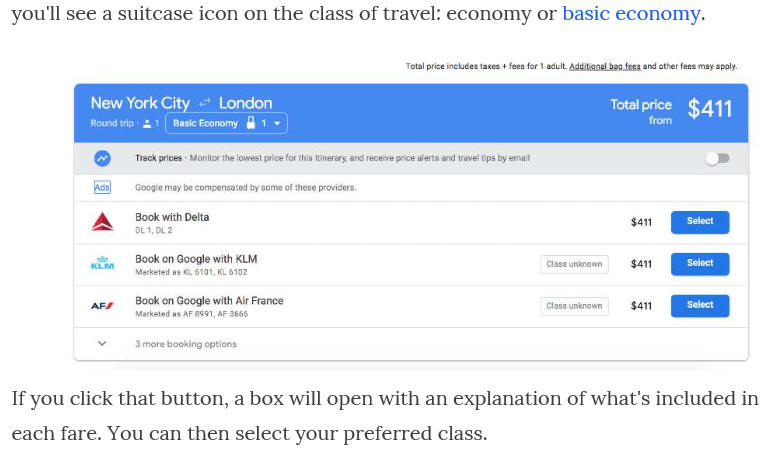778x454 pixels.
Task: Click the 3 more booking options text
Action: tap(186, 344)
